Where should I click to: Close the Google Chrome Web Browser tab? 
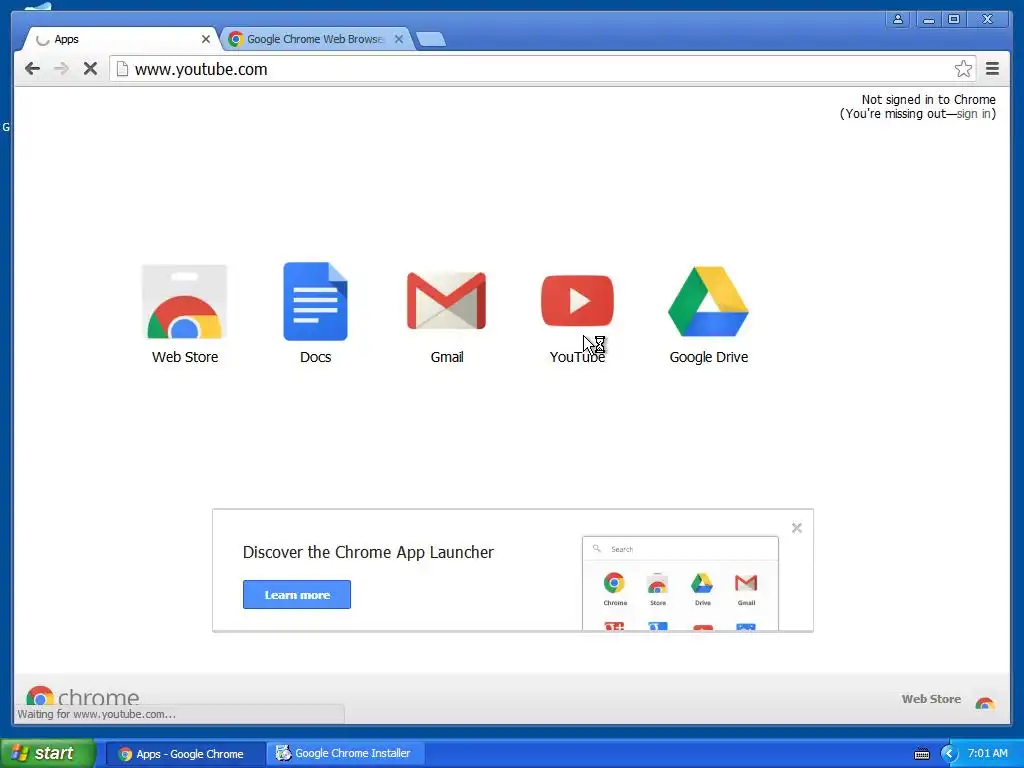pos(398,39)
